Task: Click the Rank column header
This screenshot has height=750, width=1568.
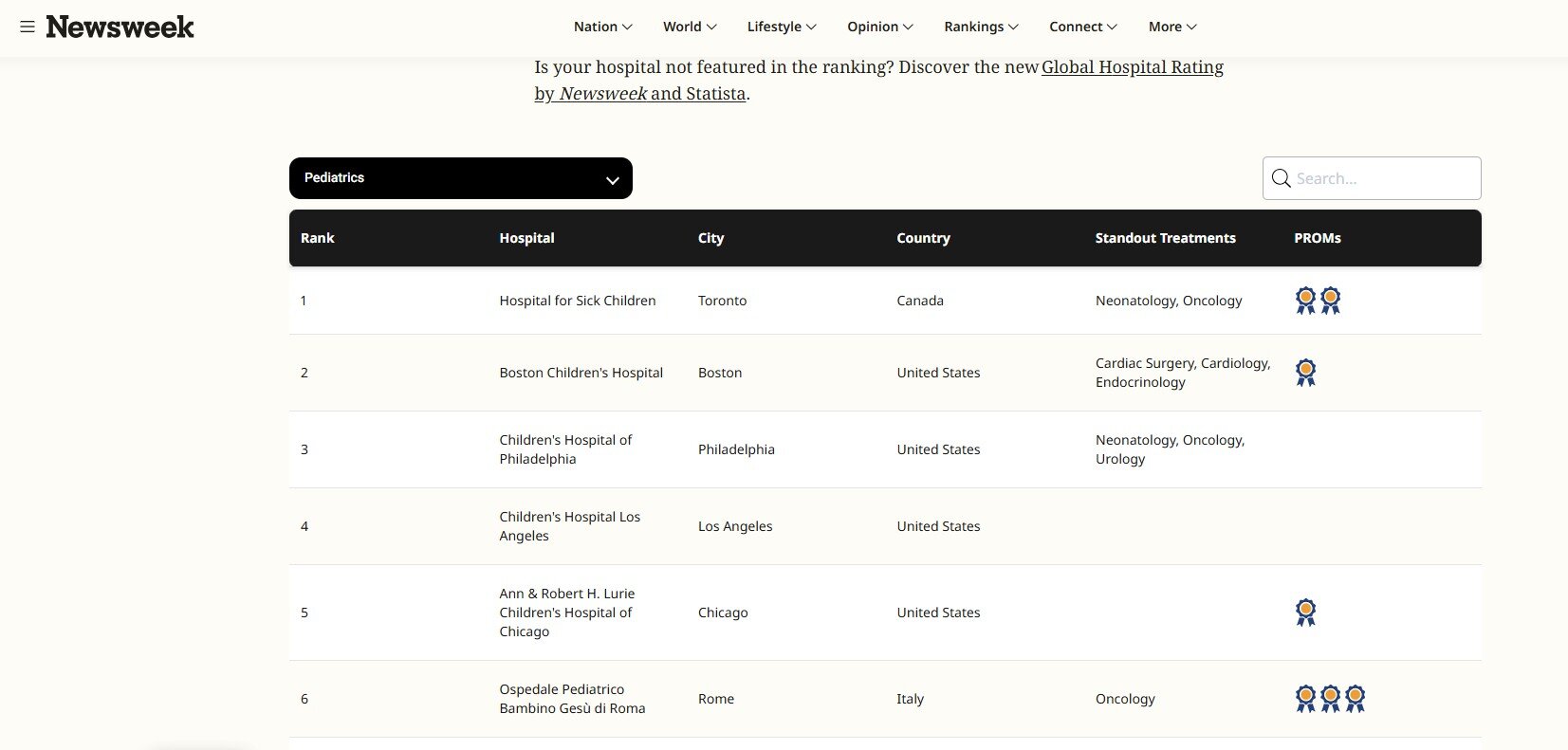Action: tap(318, 238)
